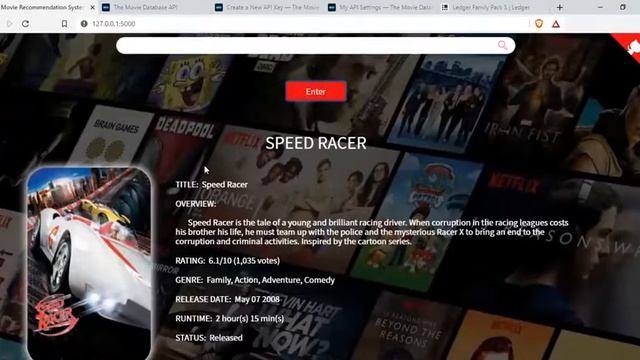View site information icon beside URL
This screenshot has height=360, width=640.
coord(84,24)
